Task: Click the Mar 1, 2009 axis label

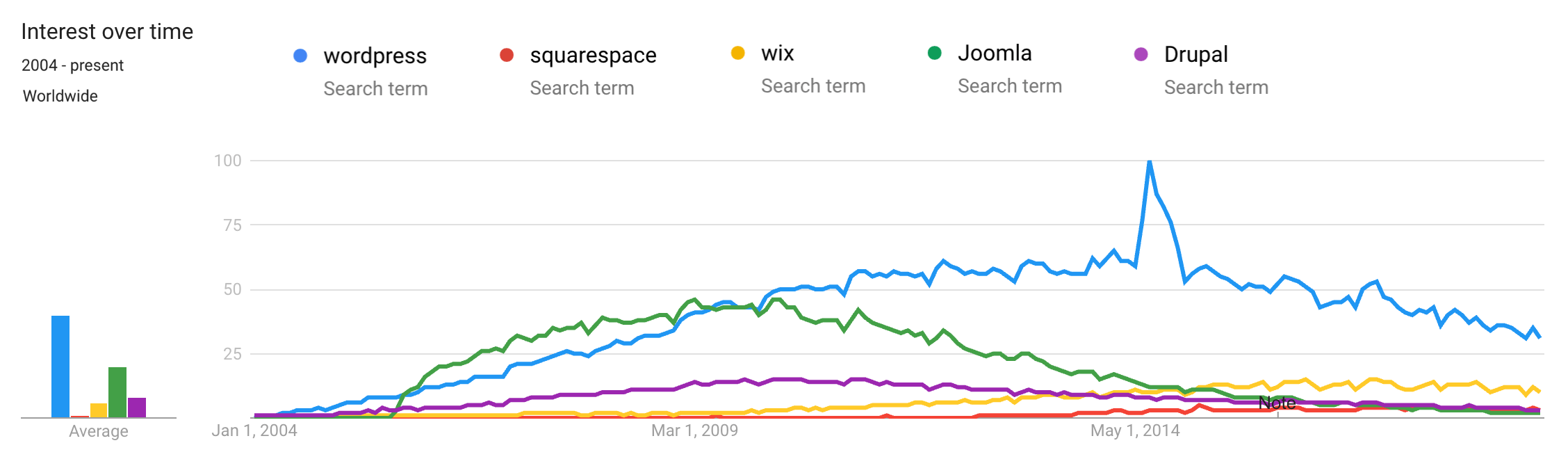Action: pyautogui.click(x=694, y=430)
